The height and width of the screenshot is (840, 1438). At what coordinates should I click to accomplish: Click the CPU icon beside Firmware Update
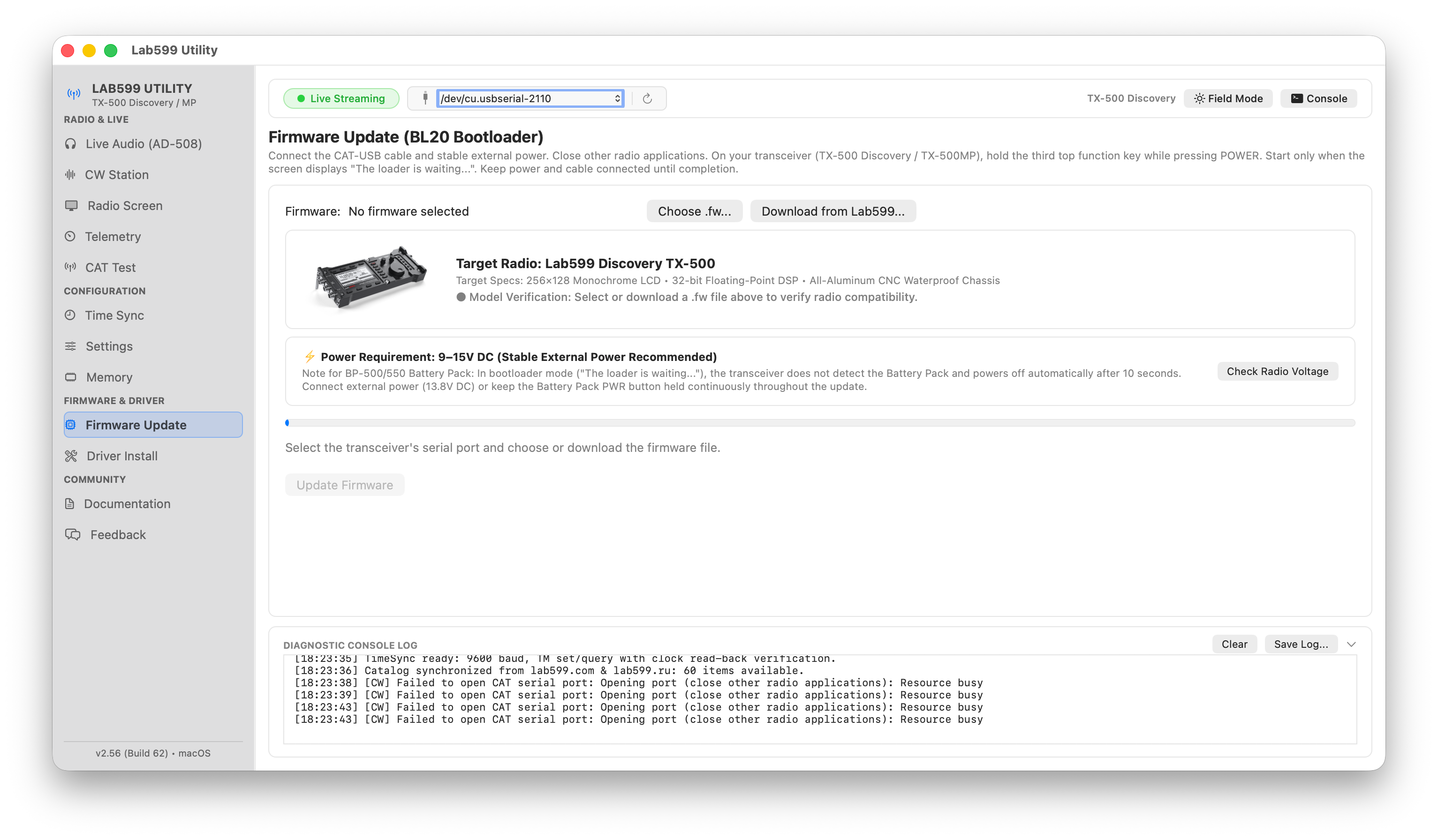(71, 425)
